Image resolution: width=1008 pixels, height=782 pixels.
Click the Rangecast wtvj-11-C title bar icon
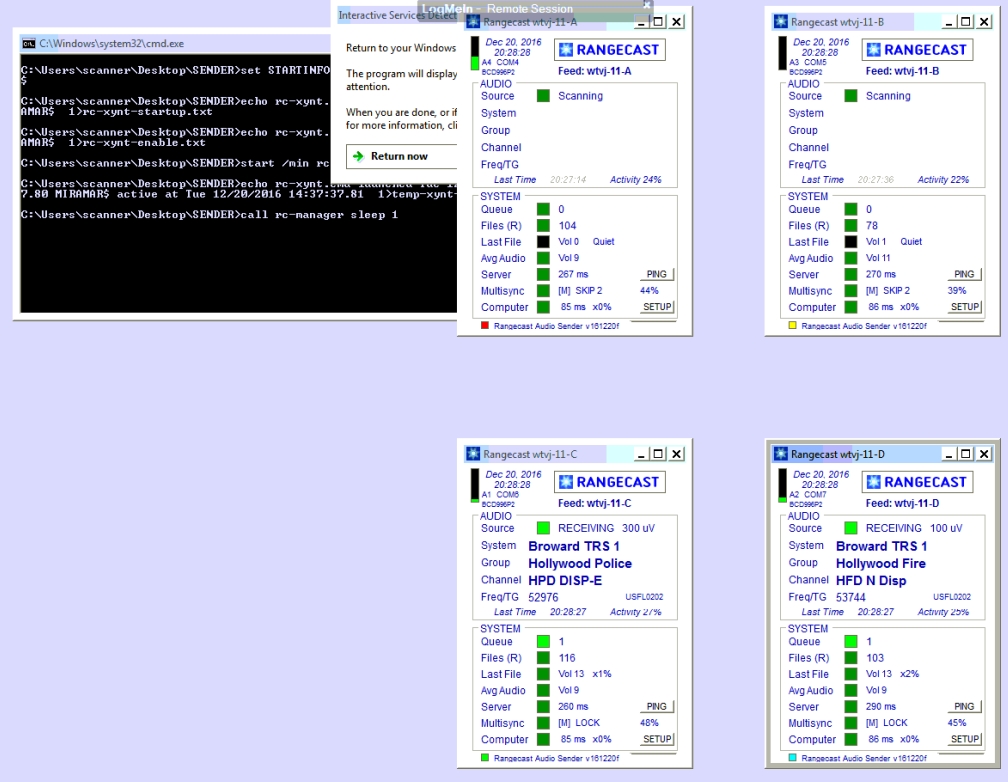click(473, 454)
